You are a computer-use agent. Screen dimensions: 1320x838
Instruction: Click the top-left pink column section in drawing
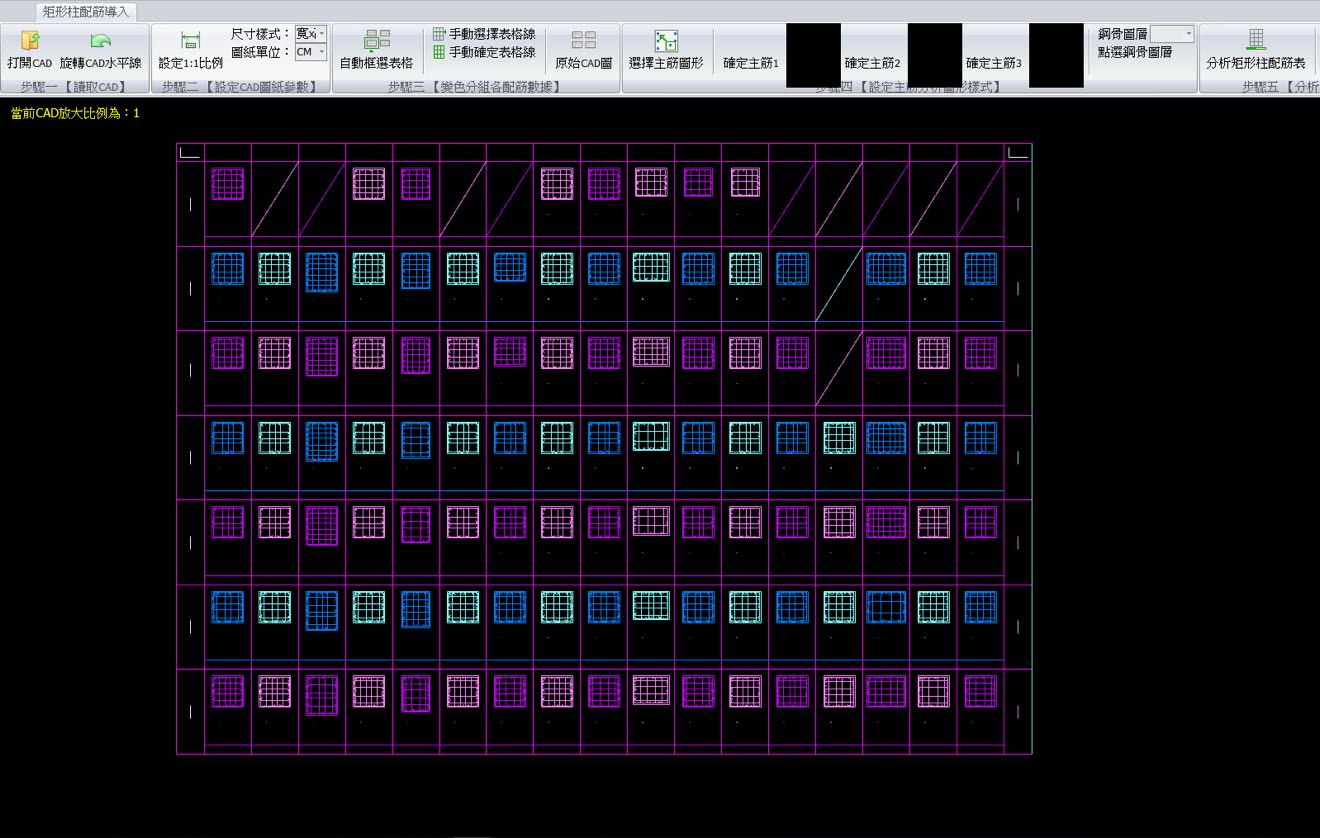pos(227,184)
